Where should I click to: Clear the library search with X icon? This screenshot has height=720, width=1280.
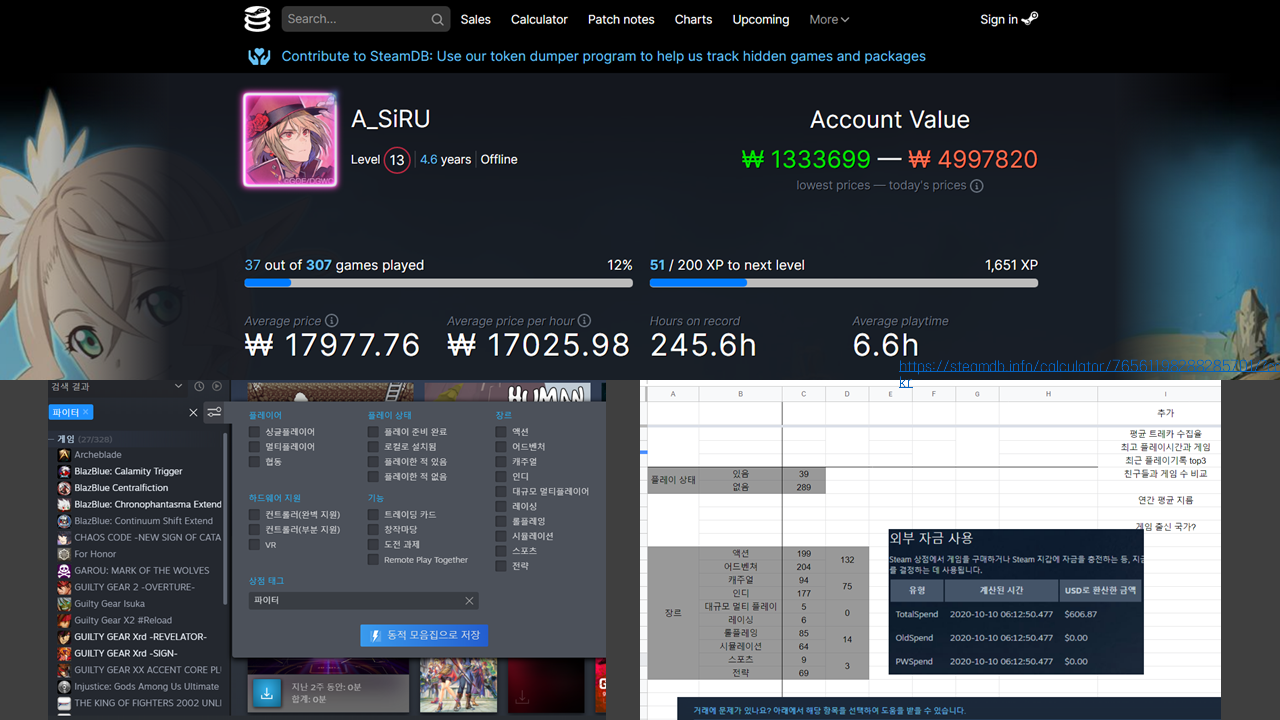[194, 412]
